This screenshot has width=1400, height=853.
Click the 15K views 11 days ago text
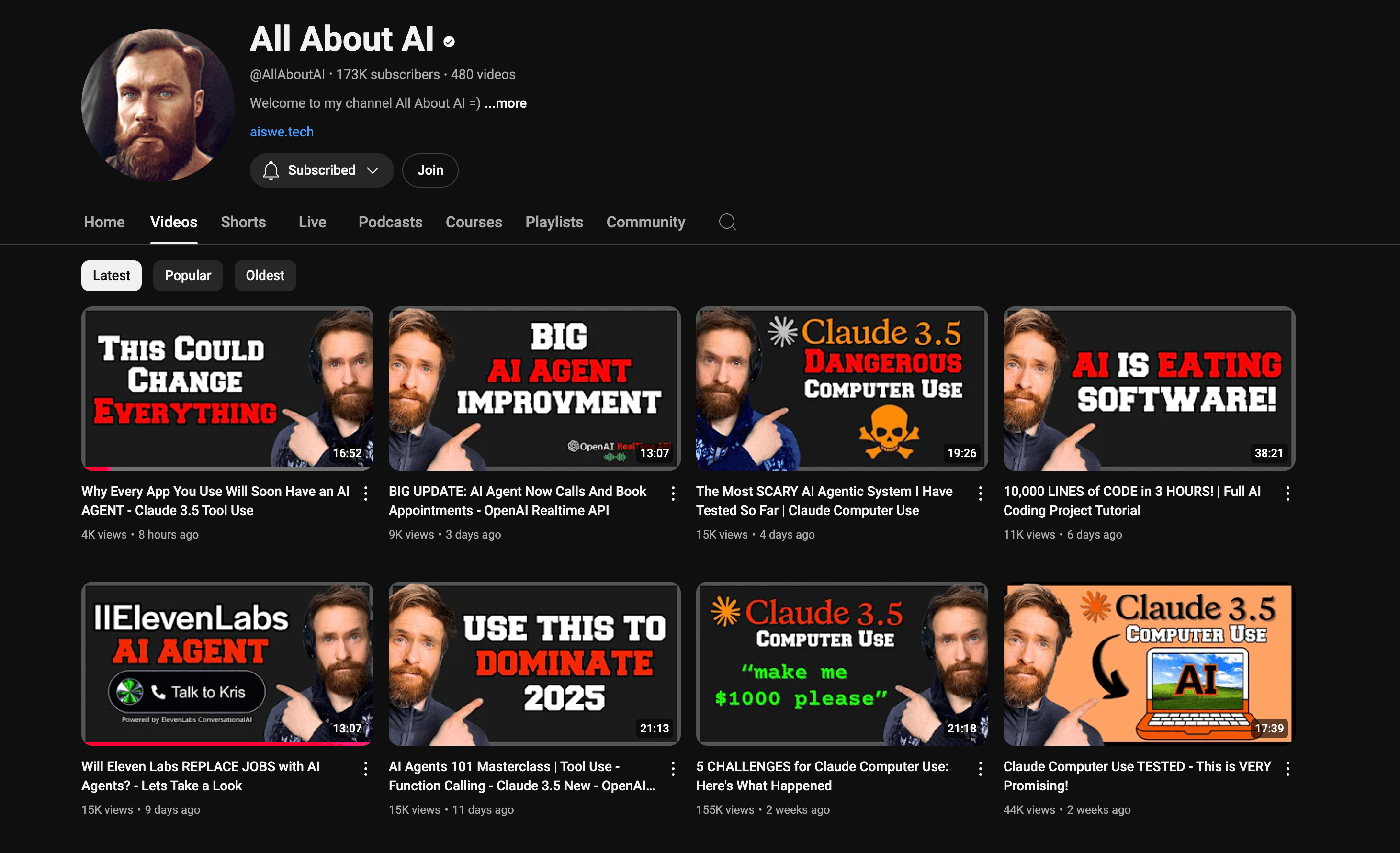pyautogui.click(x=451, y=810)
